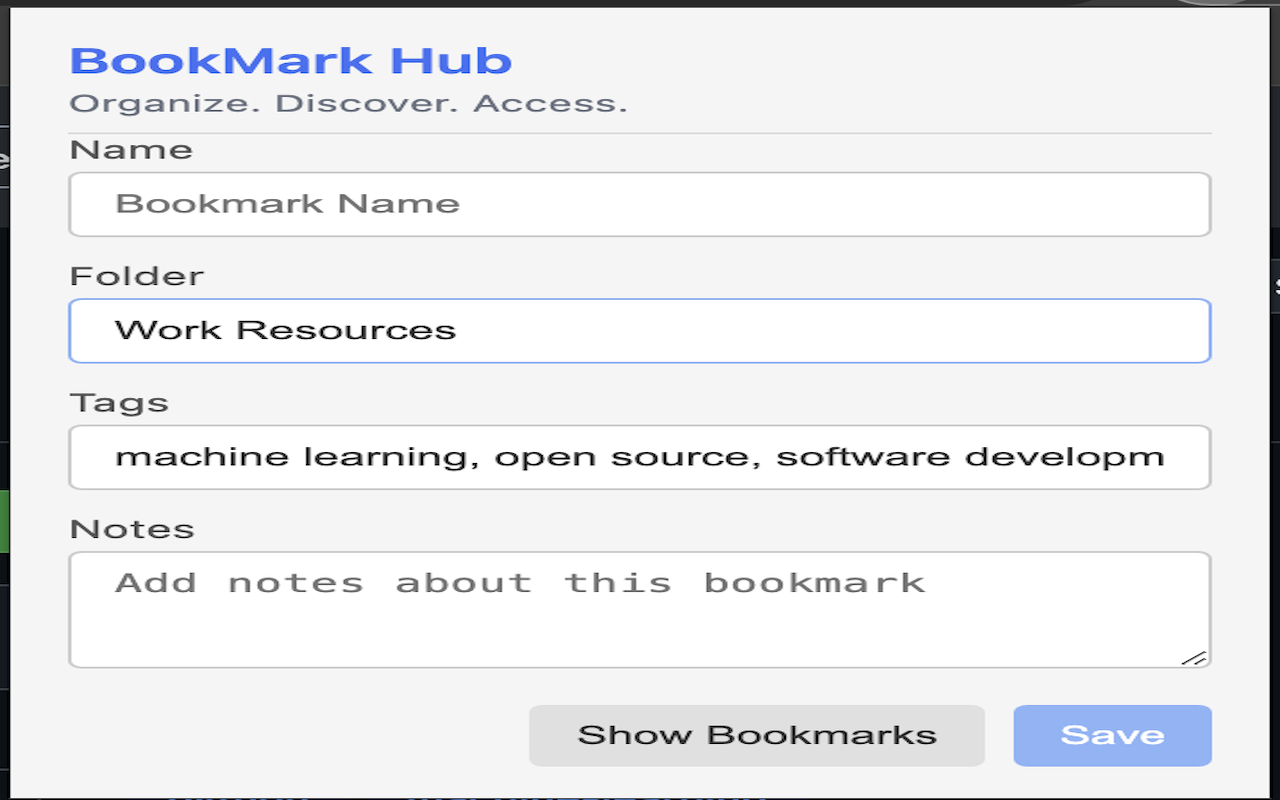Click the Name field label

pyautogui.click(x=131, y=149)
